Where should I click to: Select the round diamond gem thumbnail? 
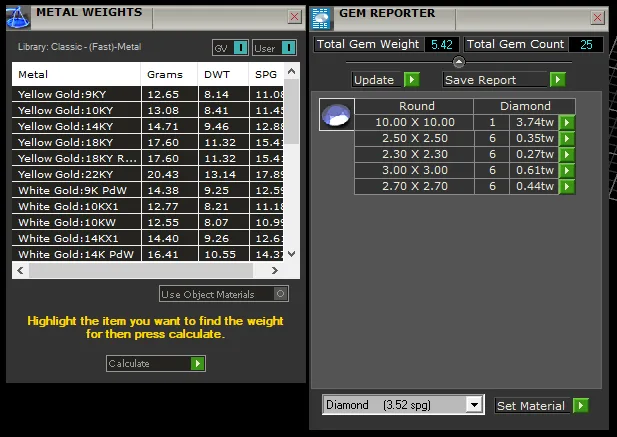(336, 114)
